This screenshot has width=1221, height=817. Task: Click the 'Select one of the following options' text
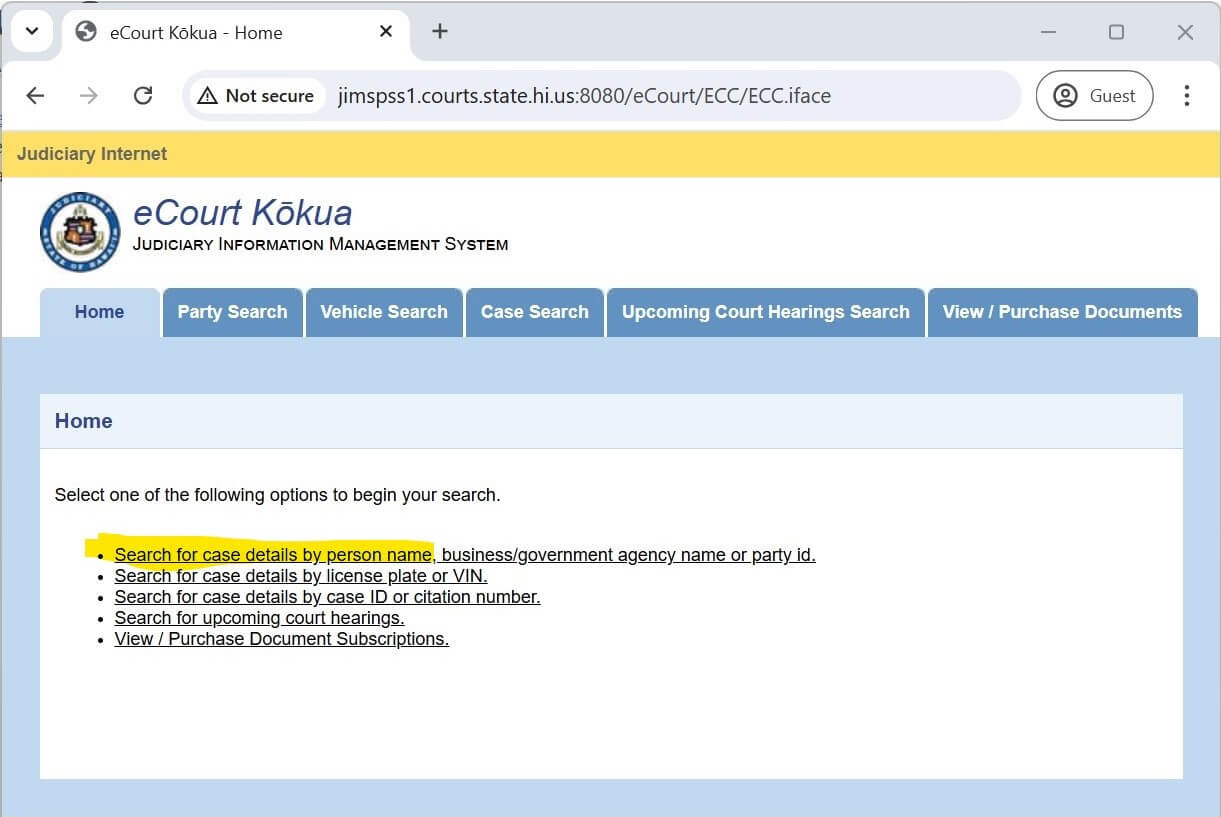(x=277, y=495)
